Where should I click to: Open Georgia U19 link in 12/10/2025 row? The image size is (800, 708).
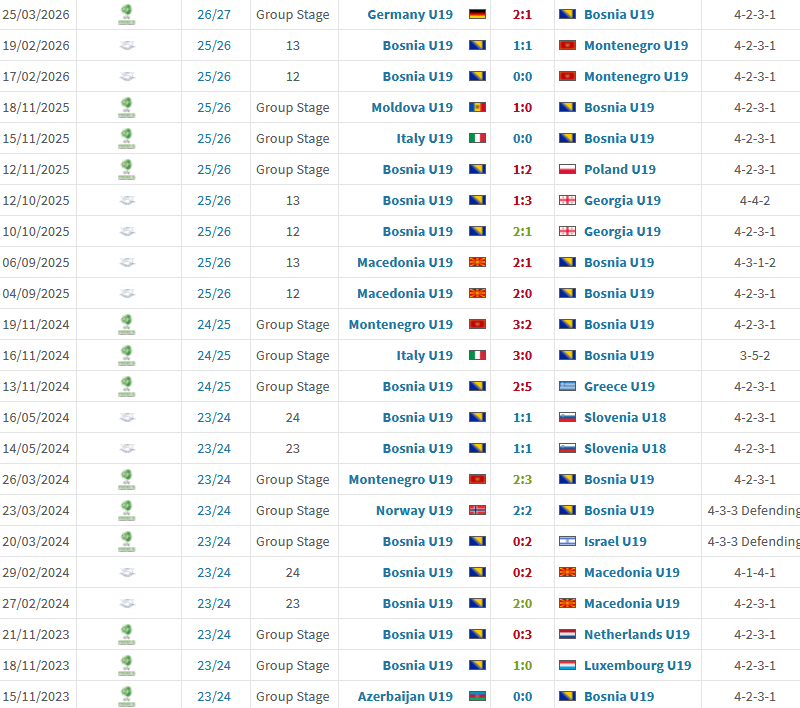622,201
